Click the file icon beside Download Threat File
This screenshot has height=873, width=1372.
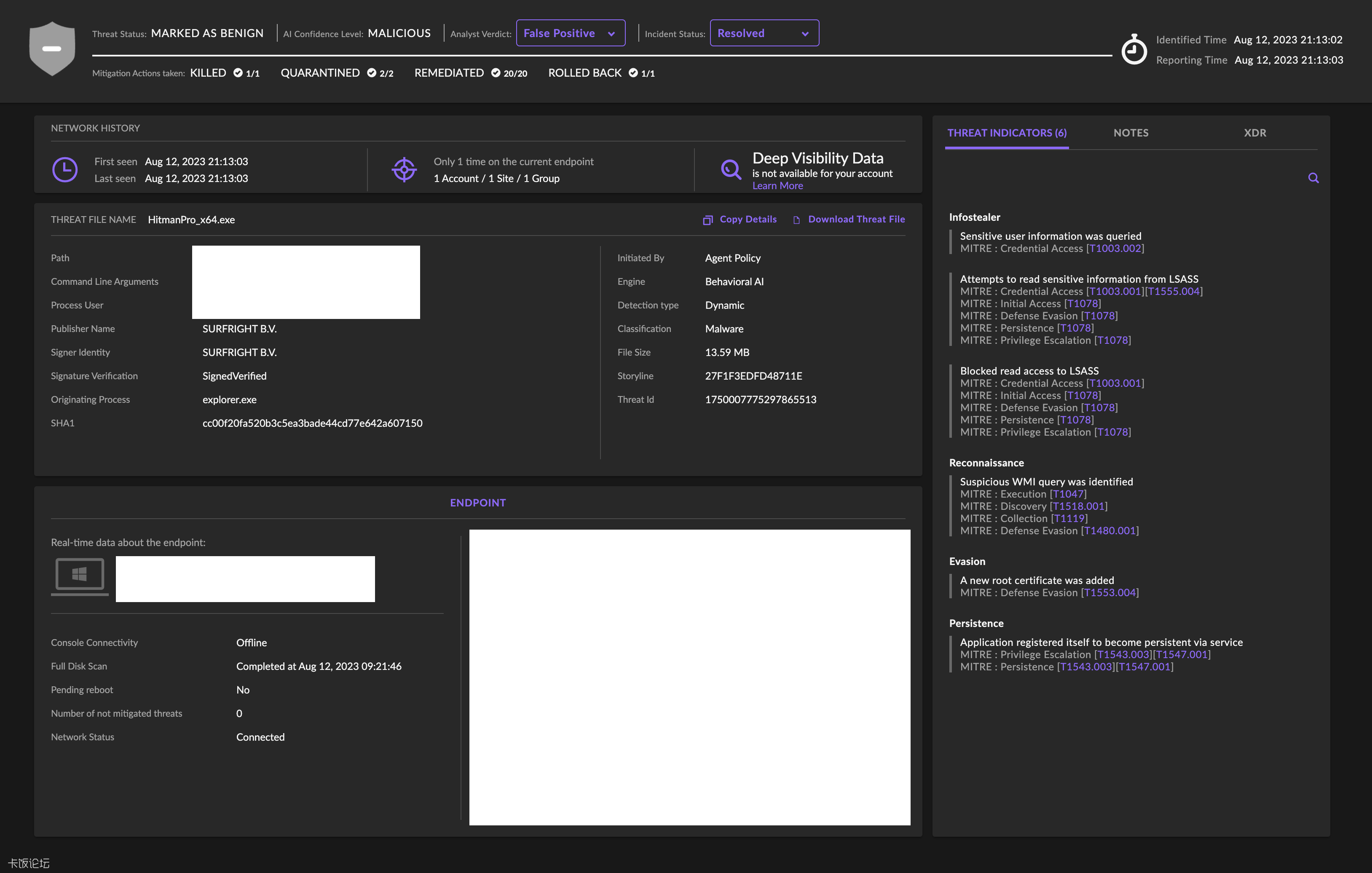[796, 220]
